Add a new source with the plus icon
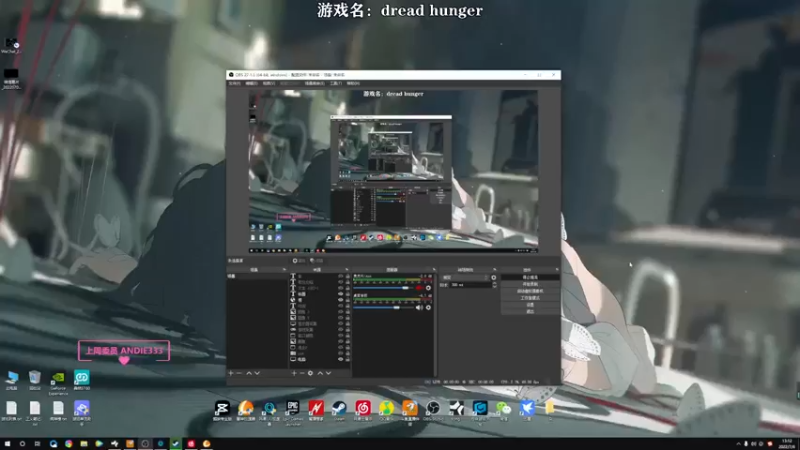This screenshot has height=450, width=800. pos(294,373)
